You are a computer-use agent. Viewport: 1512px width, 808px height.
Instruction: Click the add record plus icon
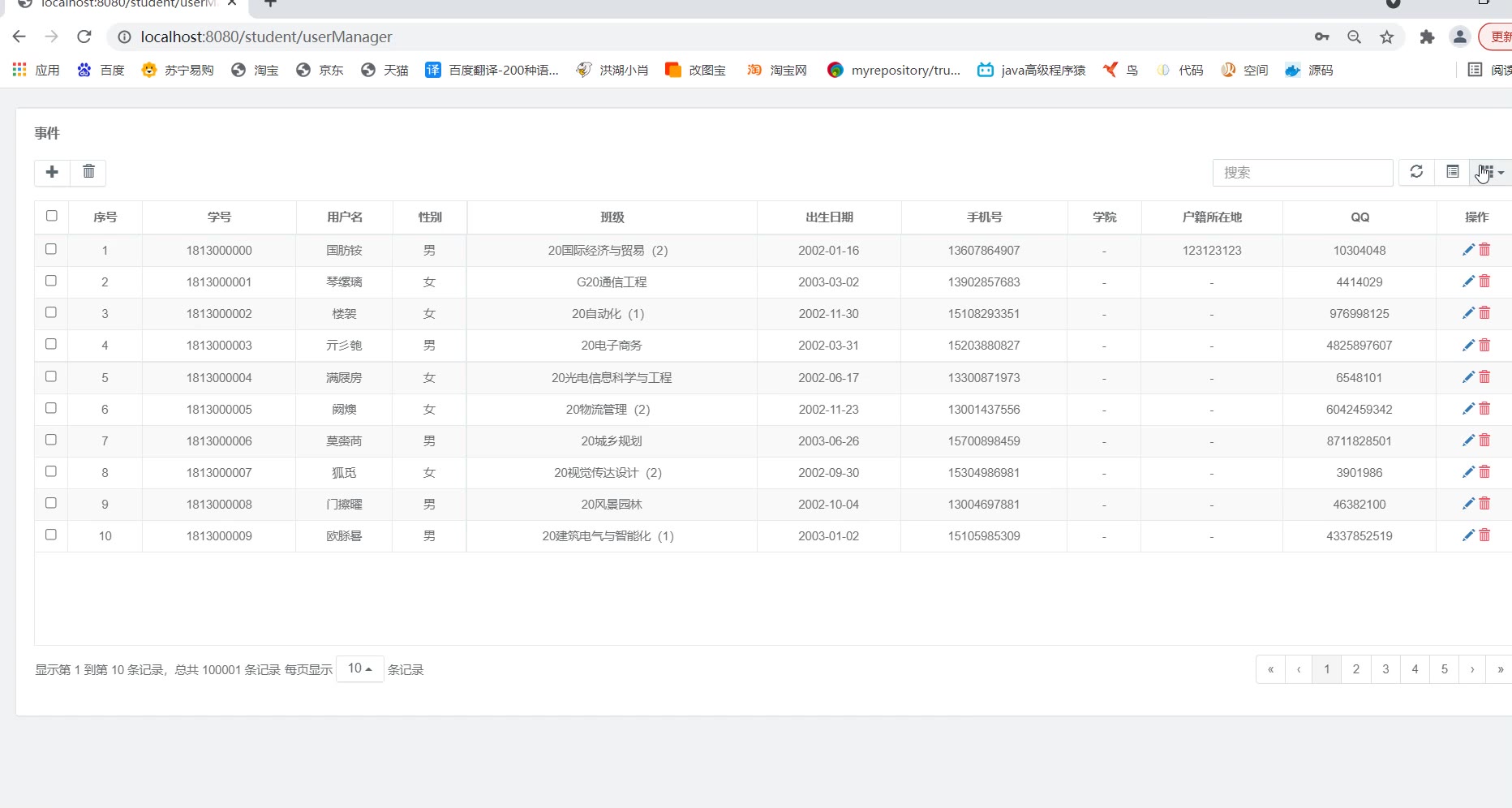click(52, 172)
